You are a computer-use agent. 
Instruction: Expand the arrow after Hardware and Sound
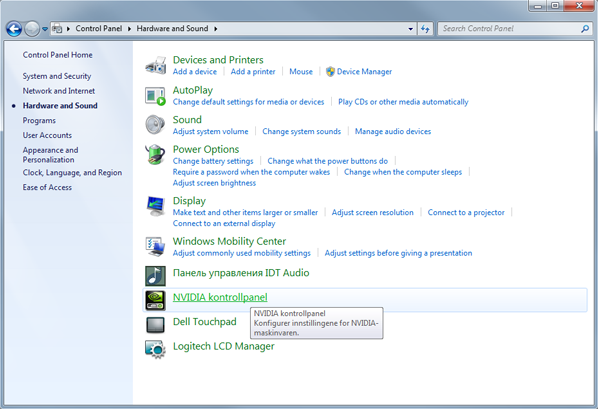click(215, 29)
